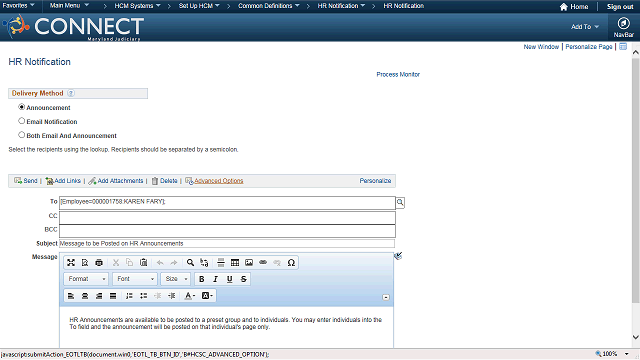Toggle strikethrough formatting
Viewport: 640px width, 360px height.
[244, 279]
